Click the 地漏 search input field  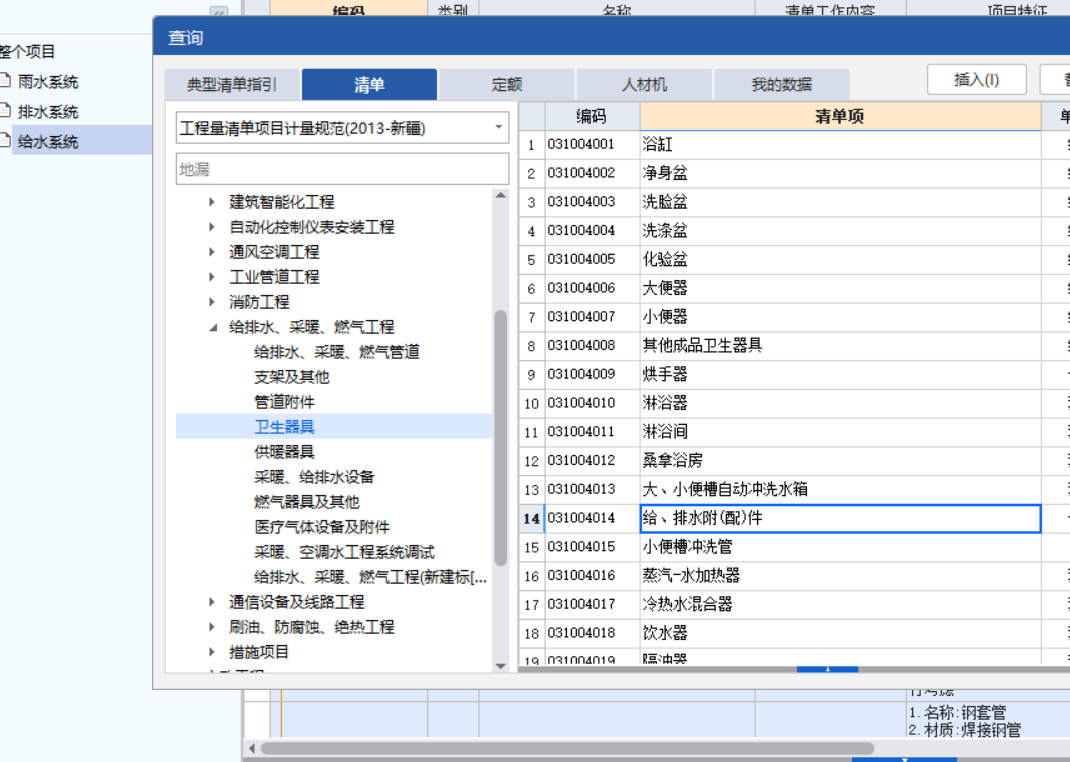(340, 169)
